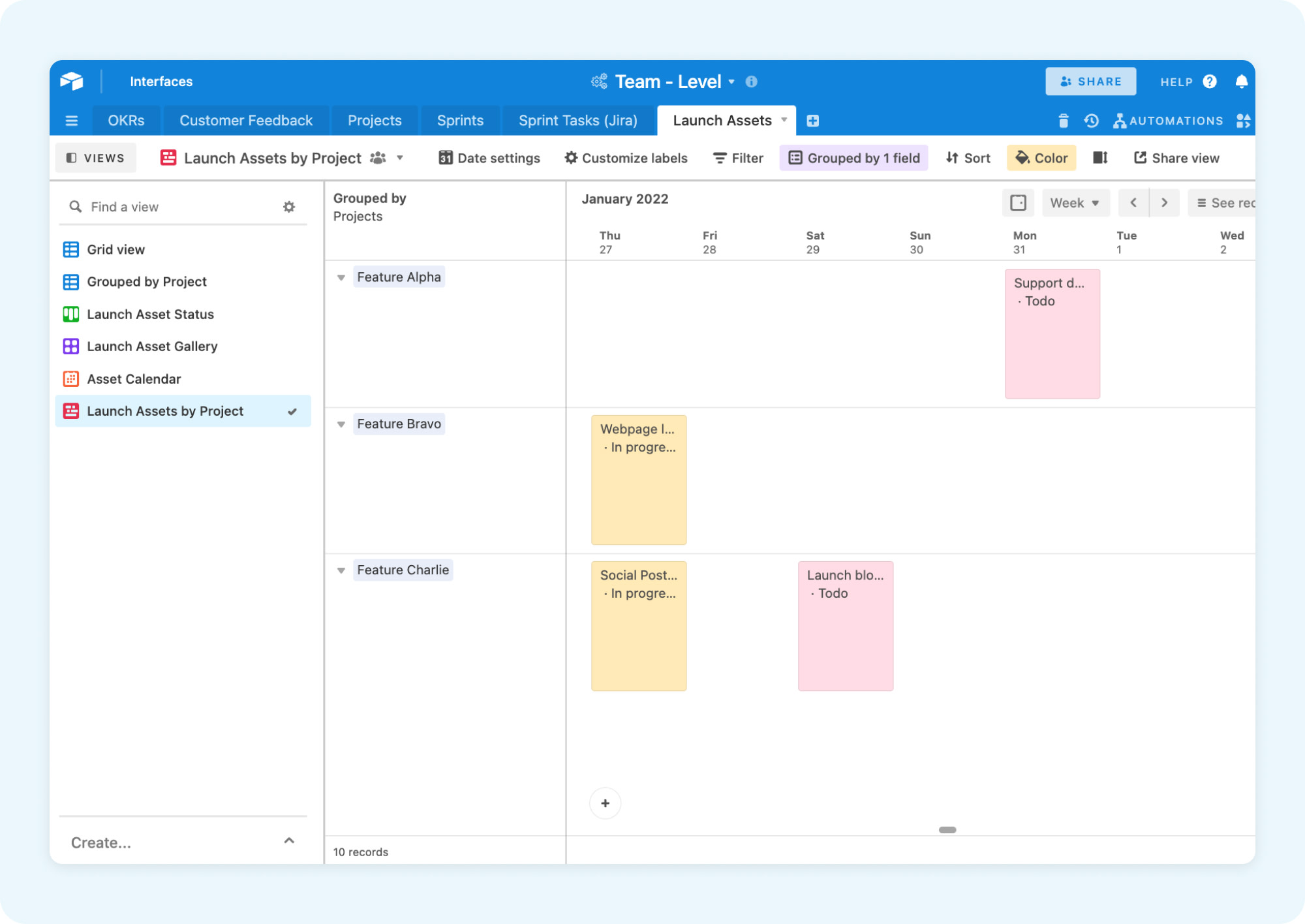Open the Week range dropdown

tap(1075, 203)
